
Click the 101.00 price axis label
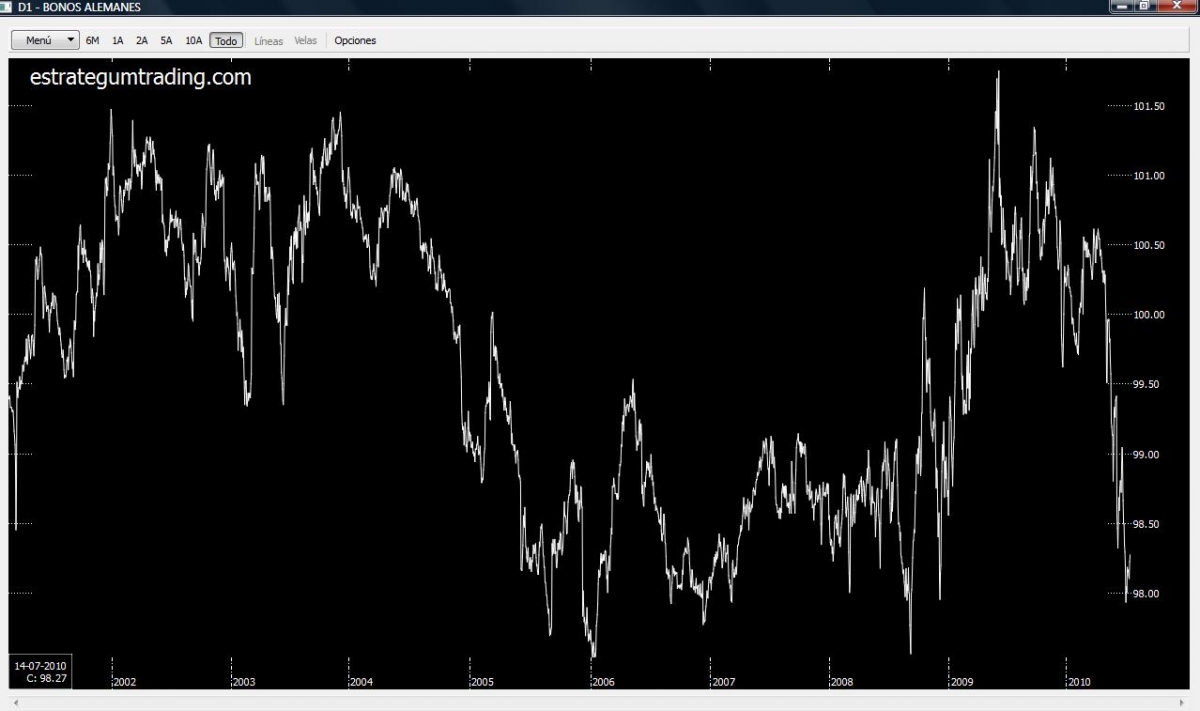click(1149, 176)
